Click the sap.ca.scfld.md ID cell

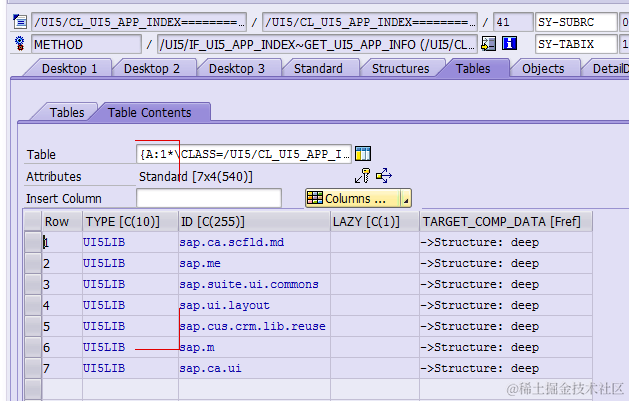(x=254, y=242)
